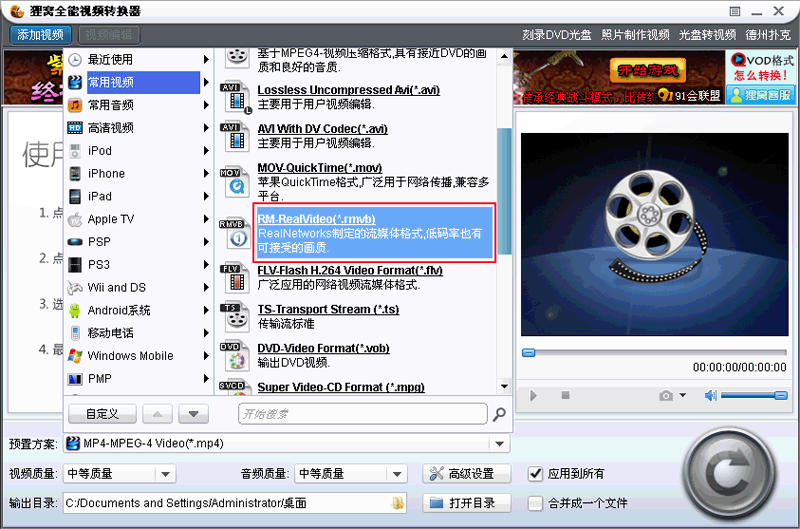Click the iPad device icon

(75, 196)
